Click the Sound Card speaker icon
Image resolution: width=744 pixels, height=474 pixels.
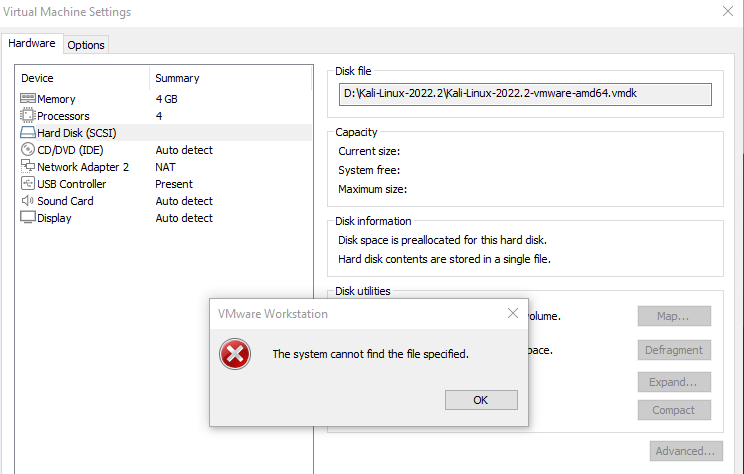tap(28, 201)
